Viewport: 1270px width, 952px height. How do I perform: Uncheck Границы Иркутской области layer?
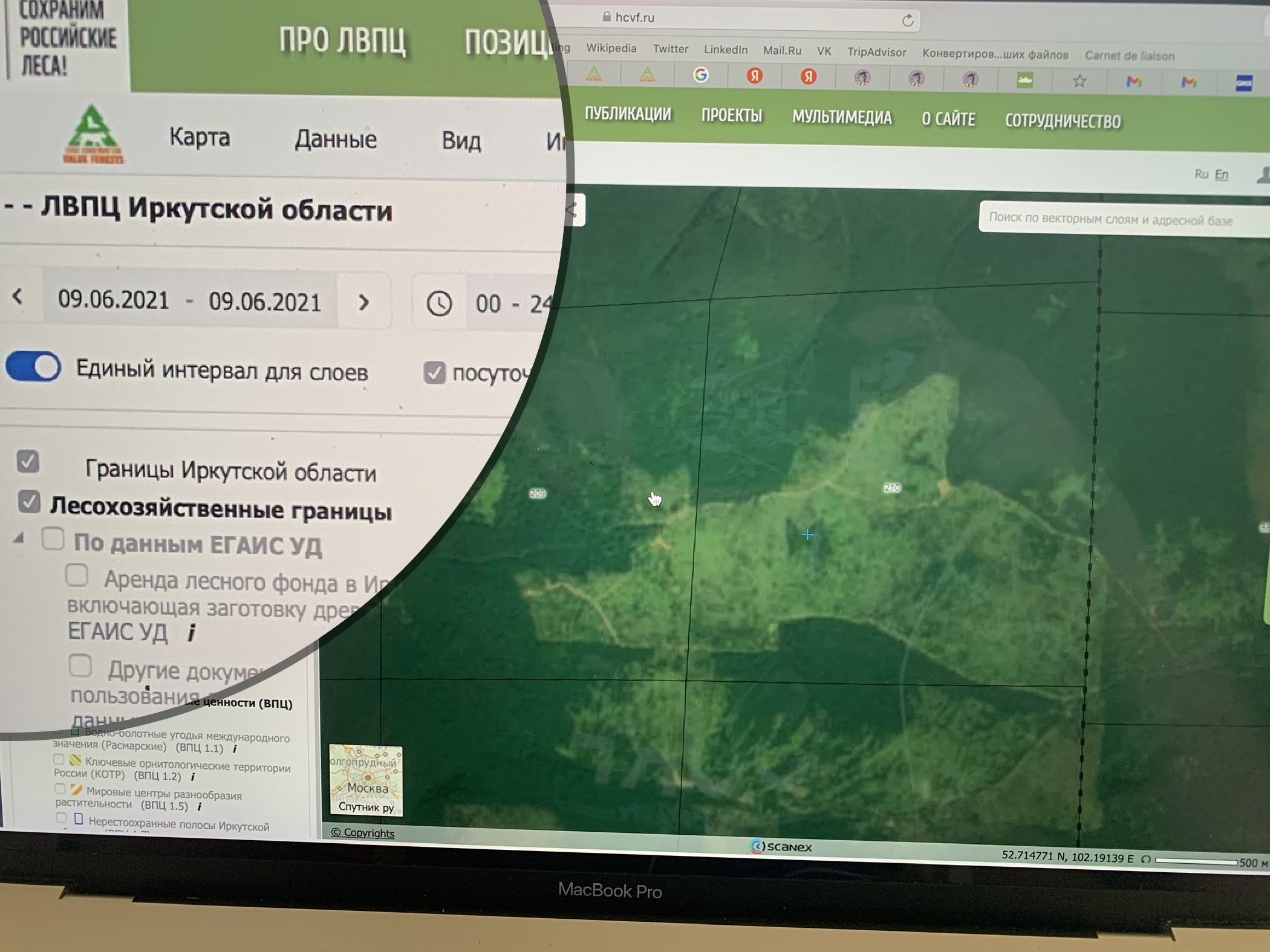point(28,461)
